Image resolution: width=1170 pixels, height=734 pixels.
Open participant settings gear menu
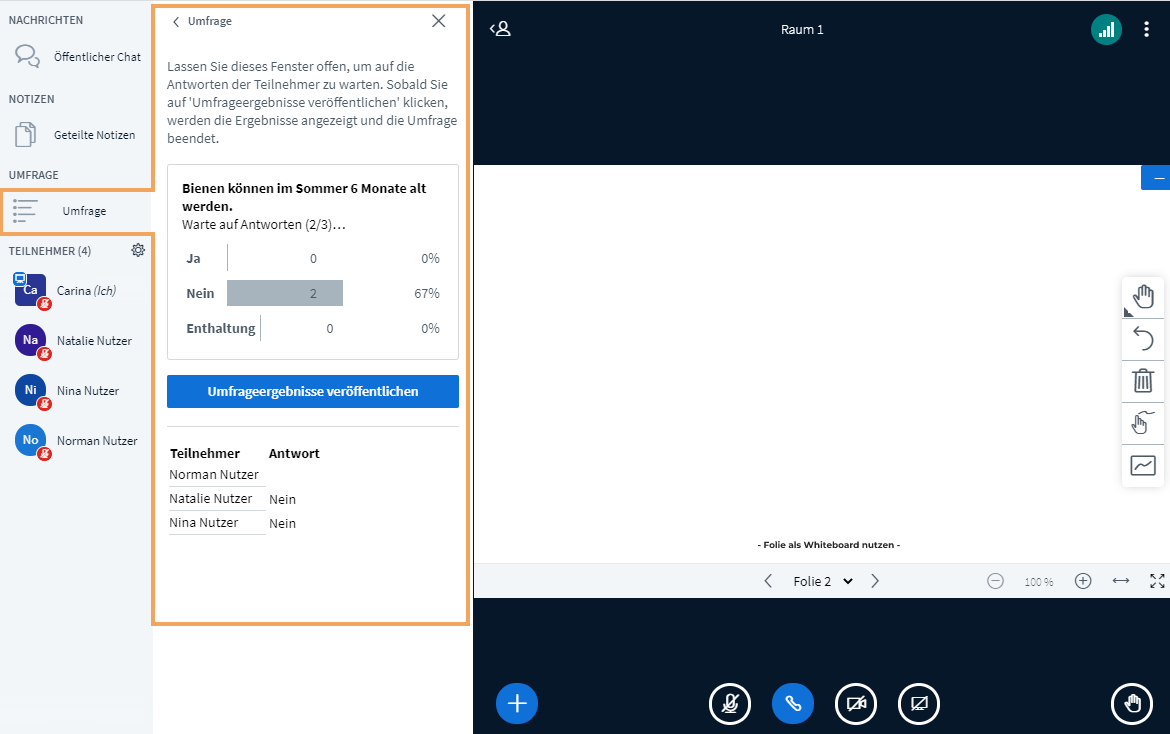(x=138, y=251)
